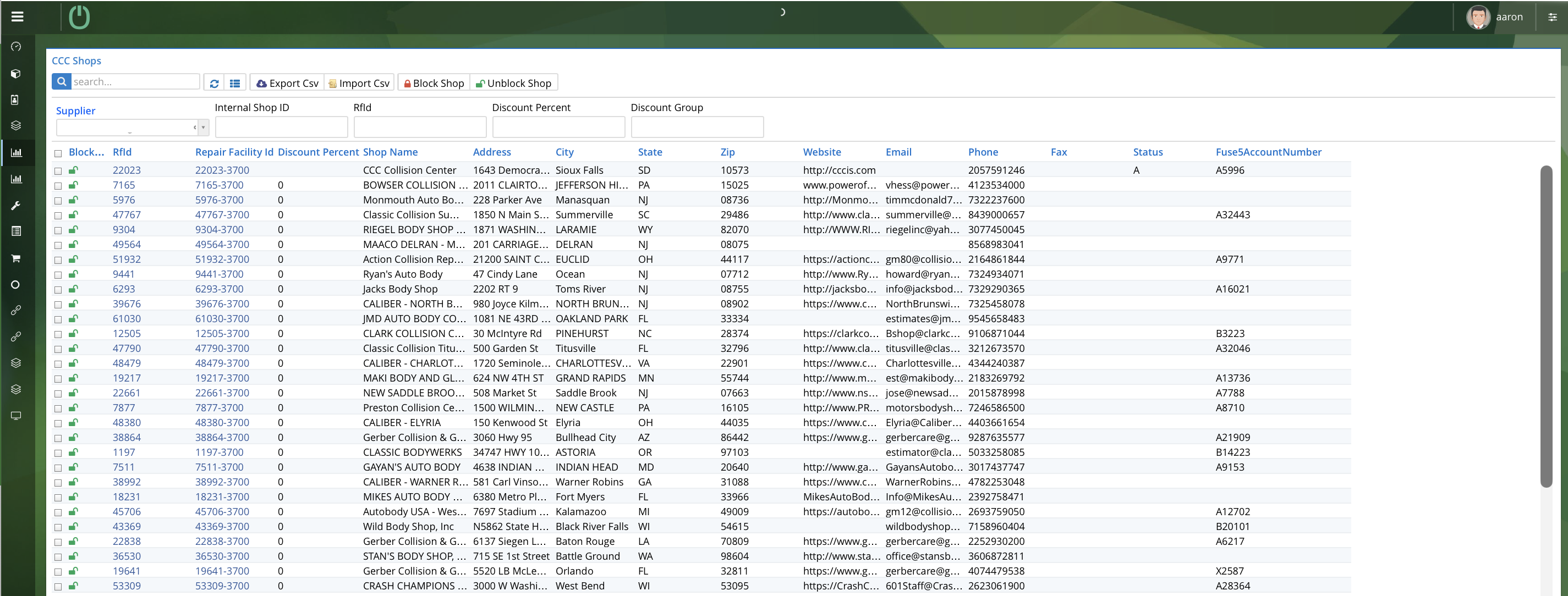Open the wrench tools sidebar icon
Screen dimensions: 1568x596
17,206
